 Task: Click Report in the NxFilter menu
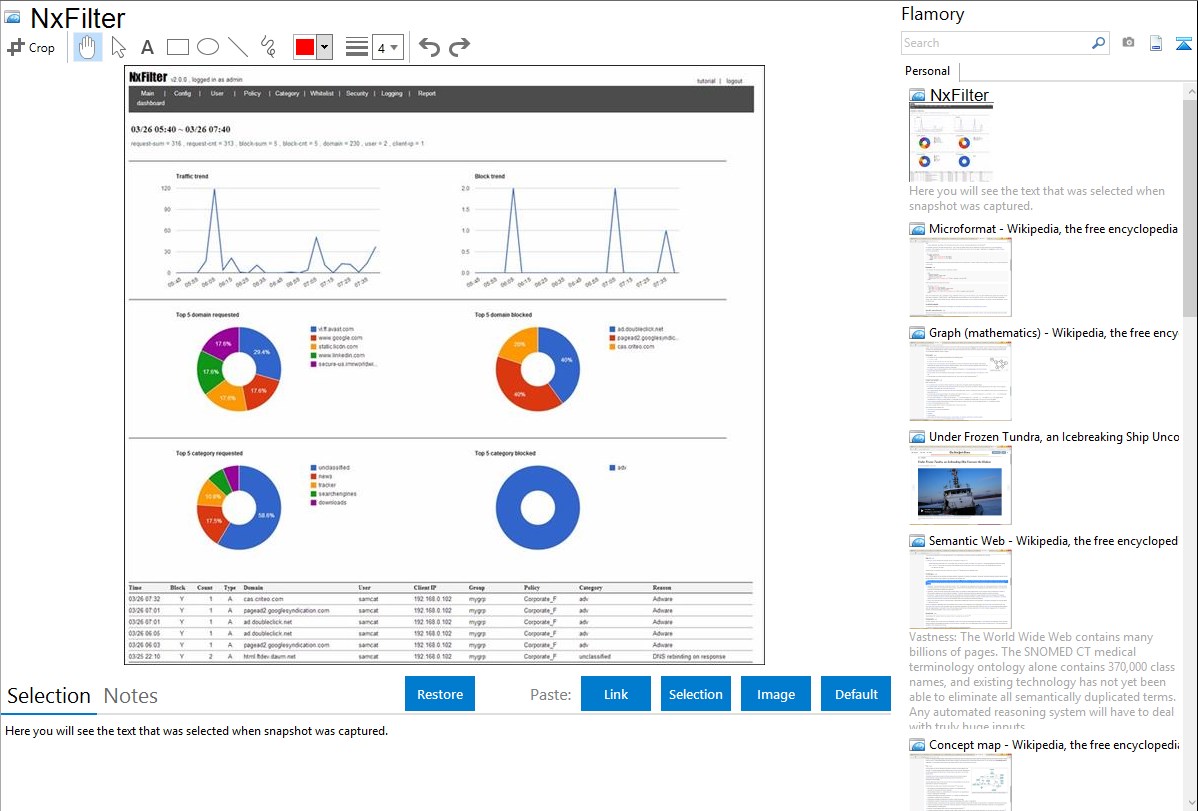[427, 93]
